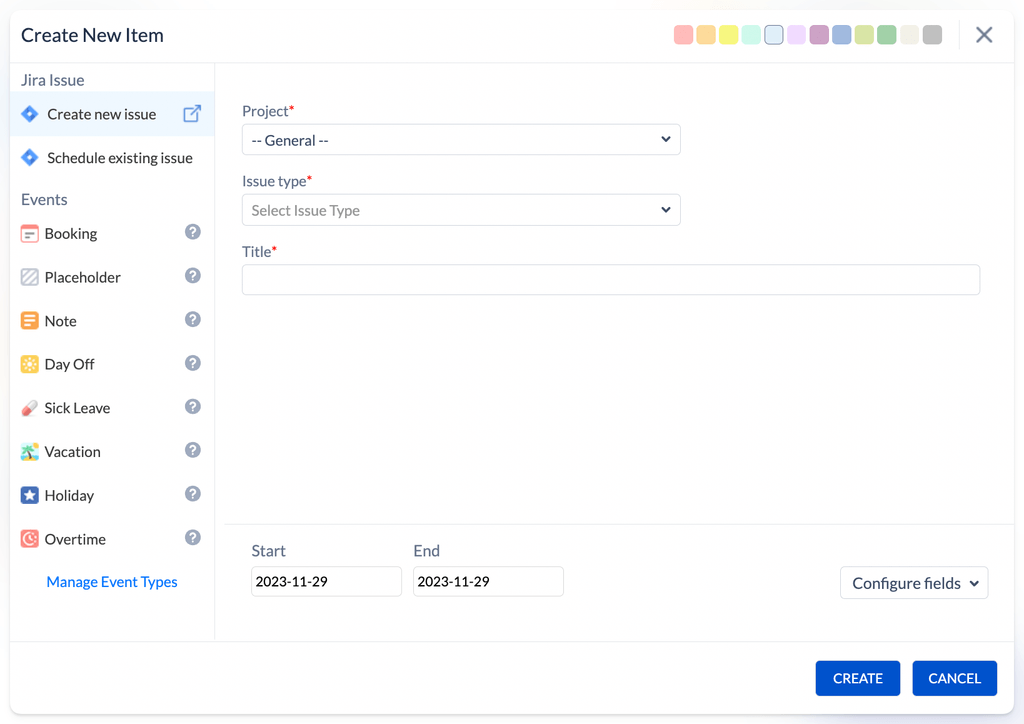Click the Start date field
1024x724 pixels.
pyautogui.click(x=326, y=582)
